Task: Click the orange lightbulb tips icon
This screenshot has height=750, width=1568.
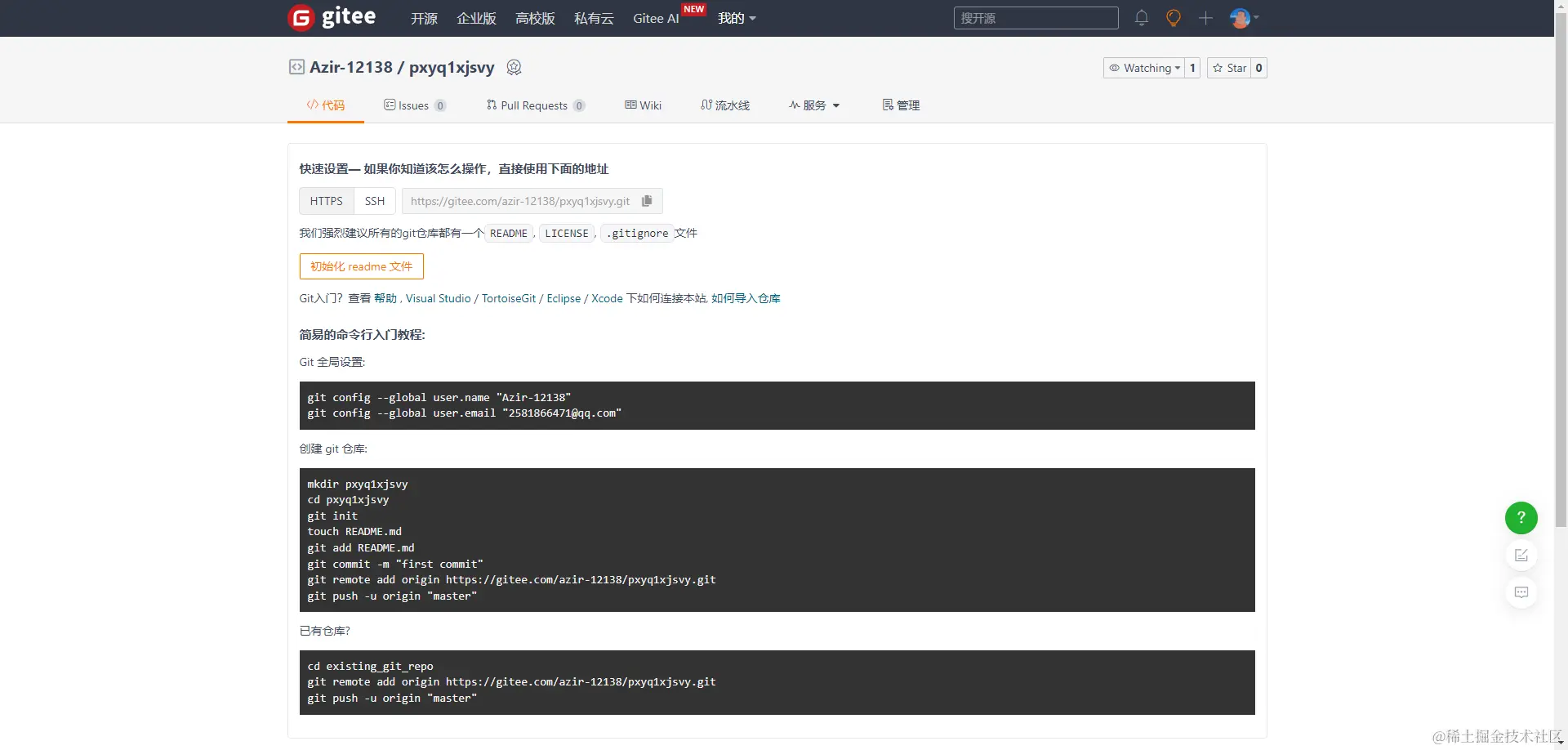Action: [1174, 18]
